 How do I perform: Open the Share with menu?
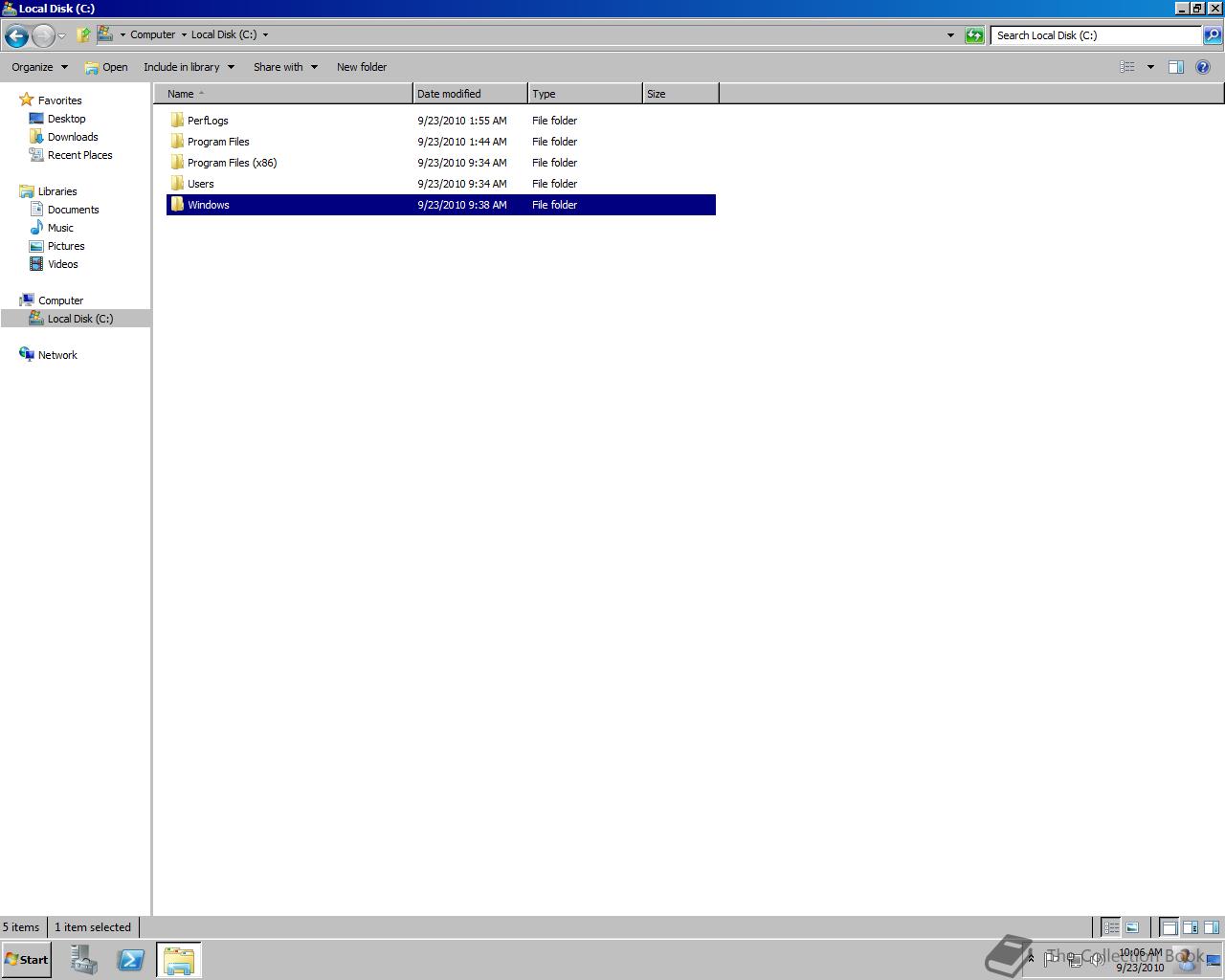285,67
